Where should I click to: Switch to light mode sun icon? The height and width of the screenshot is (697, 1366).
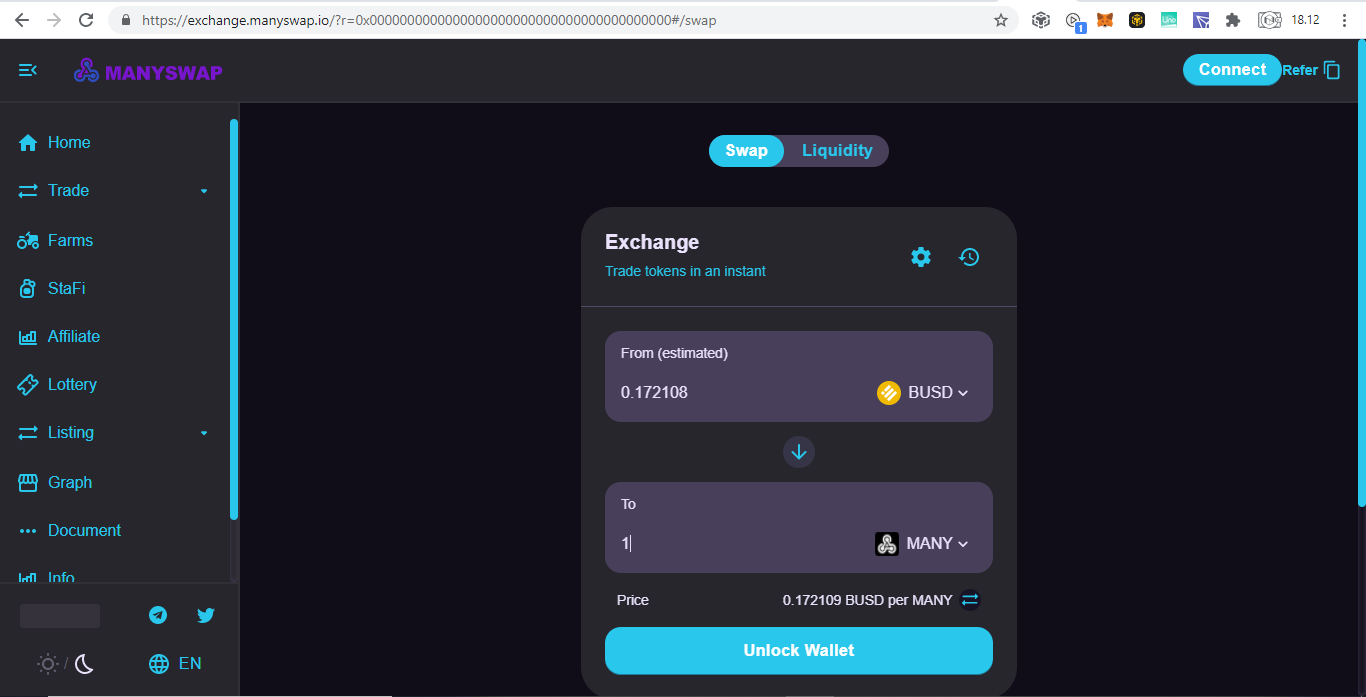(47, 663)
